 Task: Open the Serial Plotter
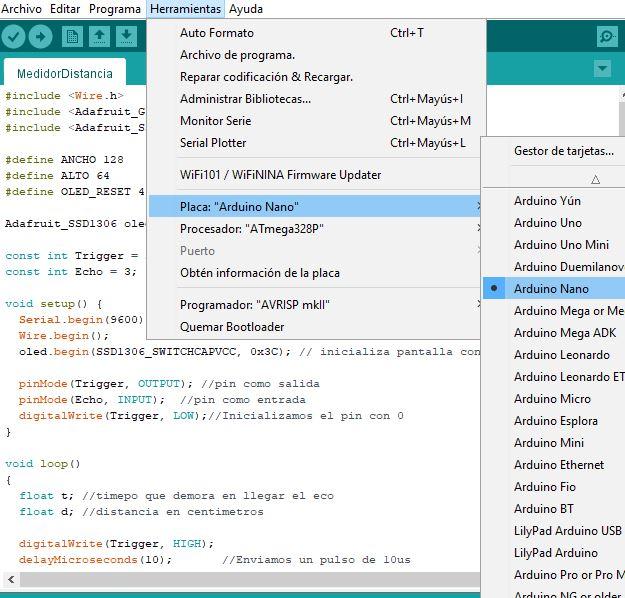(x=314, y=143)
